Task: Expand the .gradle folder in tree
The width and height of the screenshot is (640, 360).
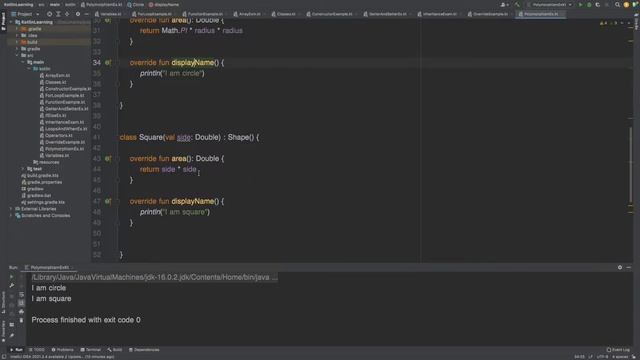Action: click(x=17, y=29)
